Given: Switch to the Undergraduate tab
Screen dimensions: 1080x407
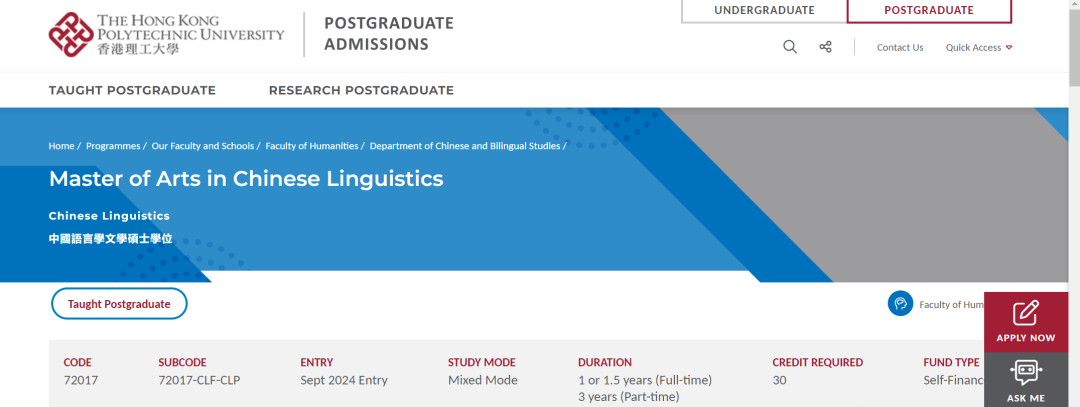Looking at the screenshot, I should (x=764, y=11).
